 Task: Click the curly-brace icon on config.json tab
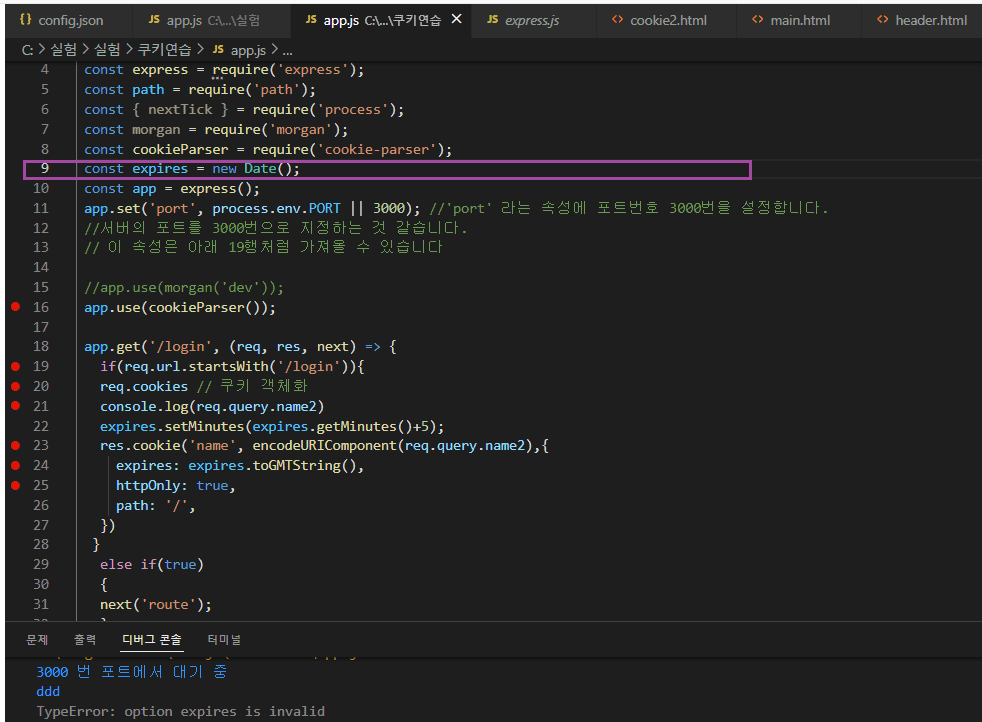pyautogui.click(x=25, y=20)
